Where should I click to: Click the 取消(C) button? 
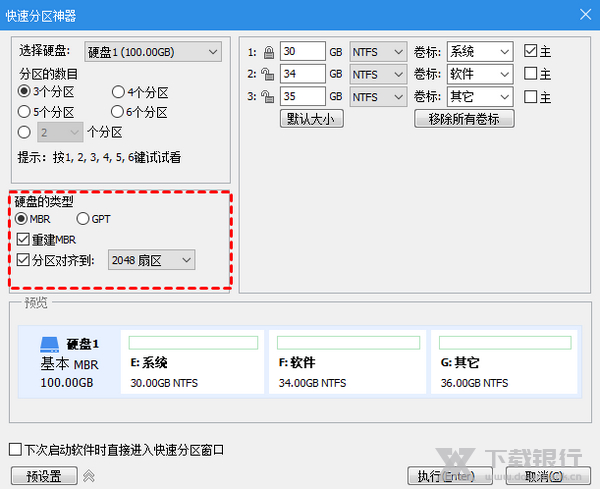pyautogui.click(x=548, y=476)
